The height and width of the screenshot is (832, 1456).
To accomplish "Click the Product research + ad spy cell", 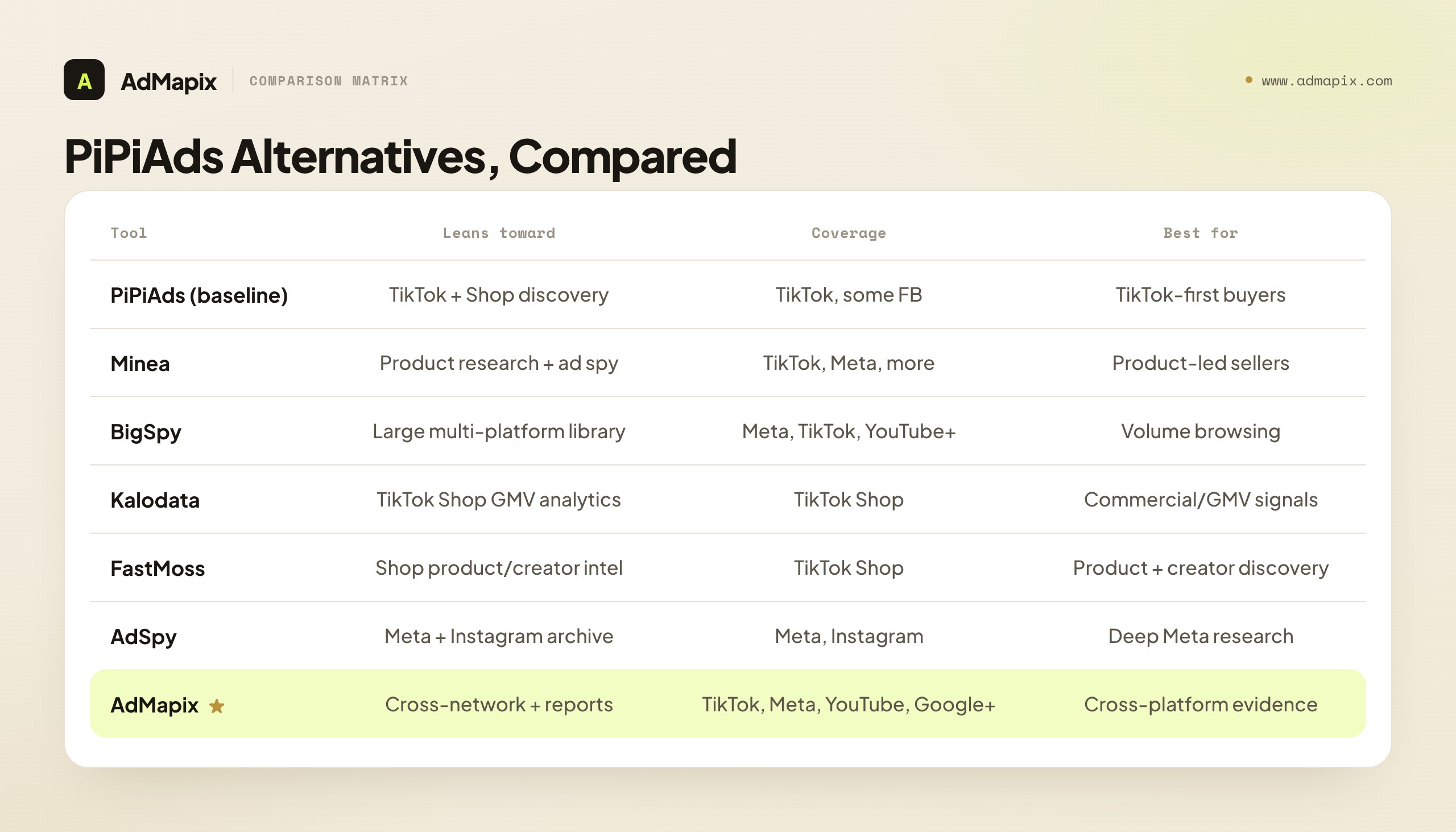I will tap(499, 363).
